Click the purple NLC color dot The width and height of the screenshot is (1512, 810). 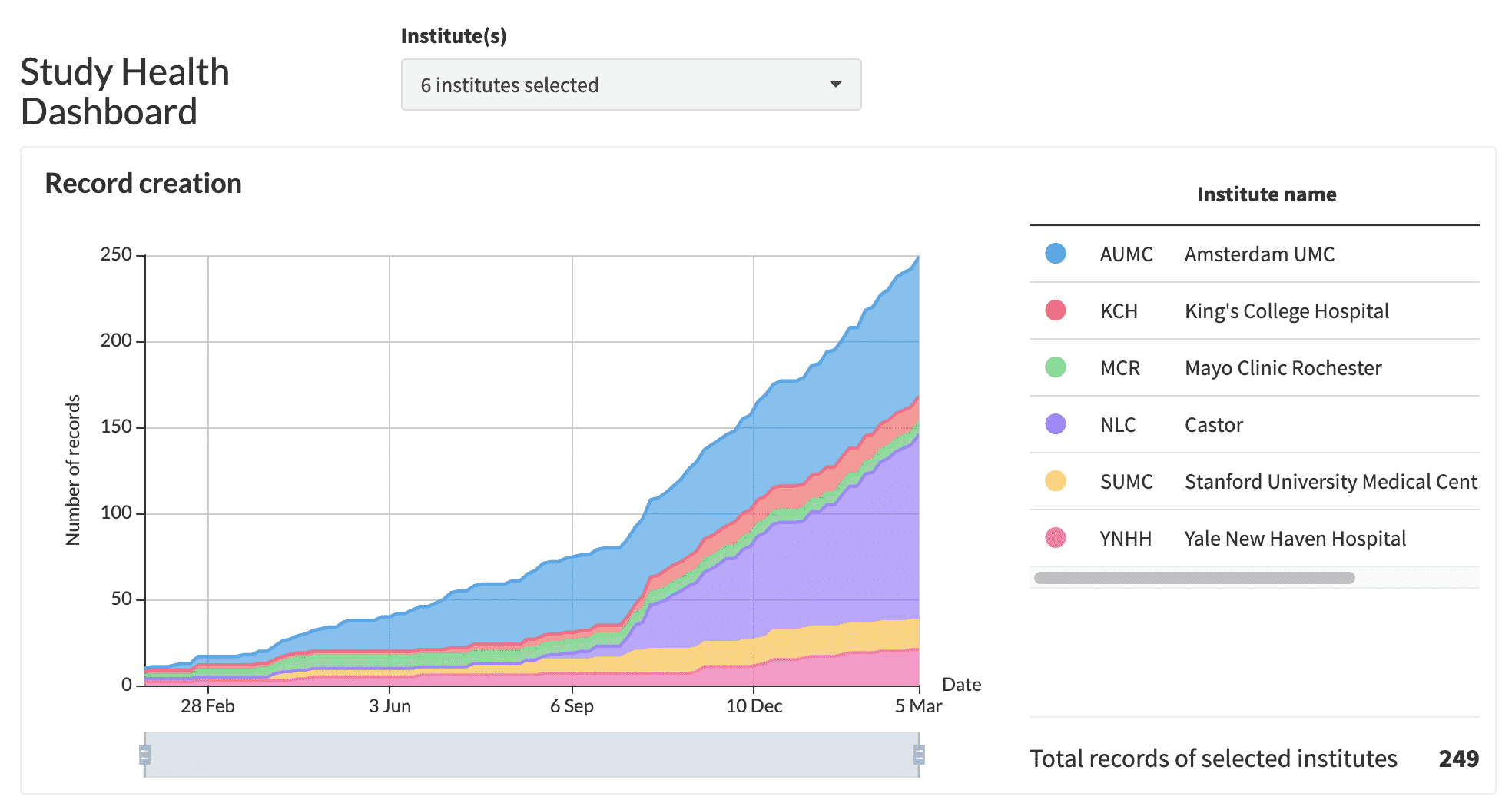tap(1056, 424)
